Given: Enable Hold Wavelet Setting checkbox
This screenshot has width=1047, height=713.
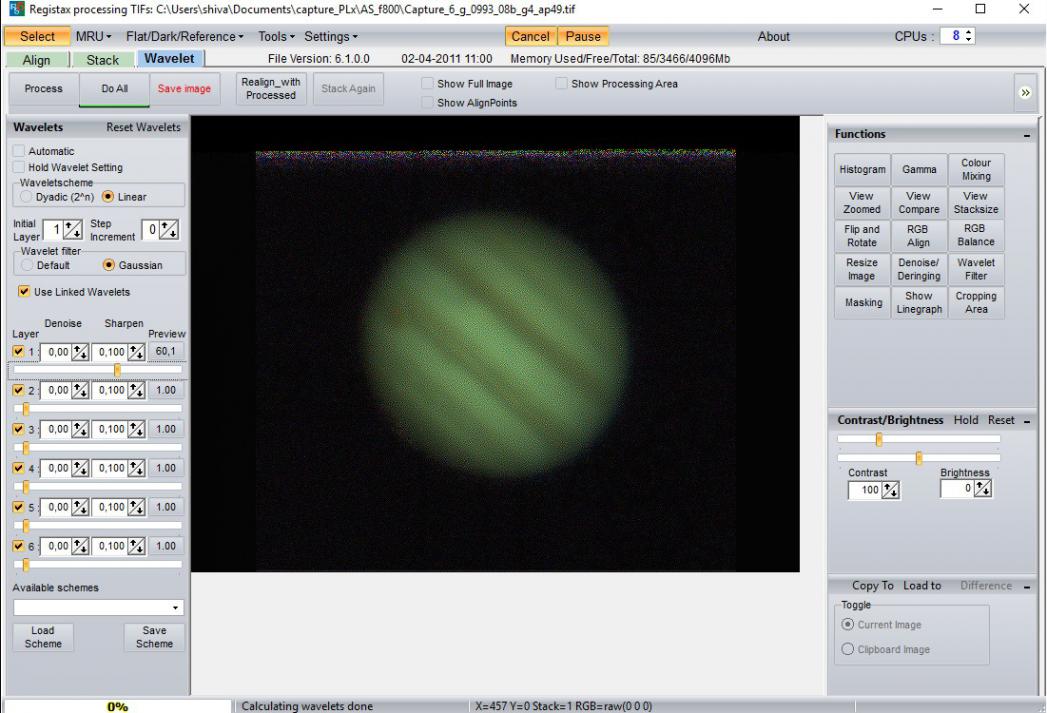Looking at the screenshot, I should pos(19,167).
